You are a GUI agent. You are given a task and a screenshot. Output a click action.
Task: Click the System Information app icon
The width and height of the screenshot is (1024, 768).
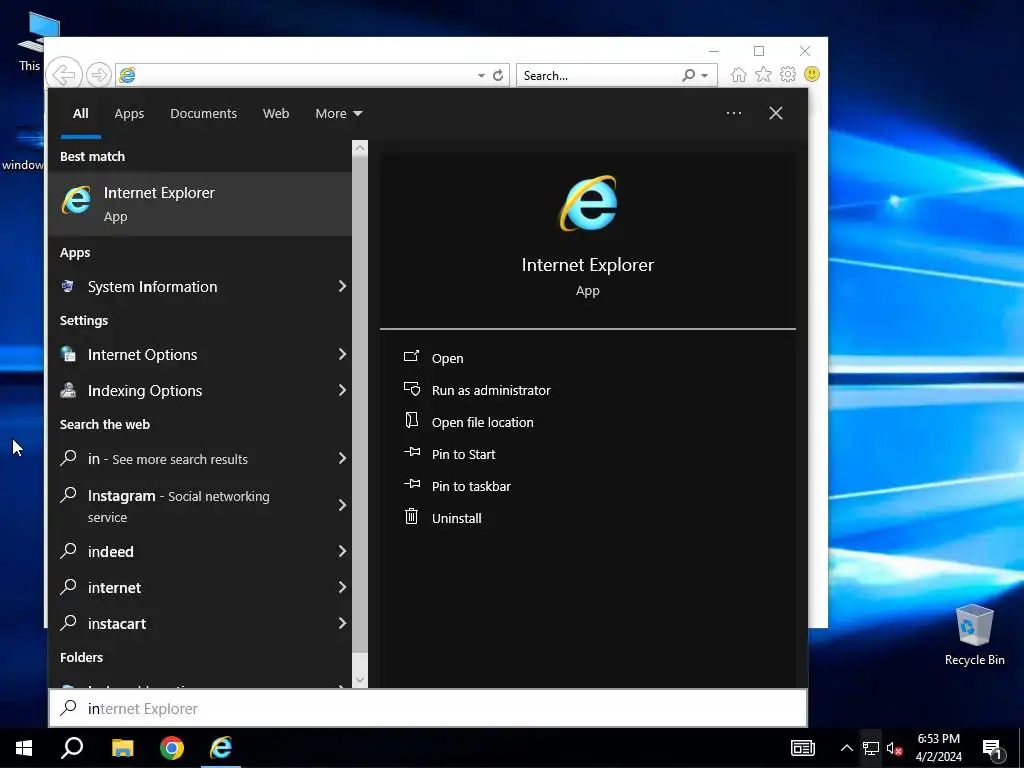coord(67,286)
